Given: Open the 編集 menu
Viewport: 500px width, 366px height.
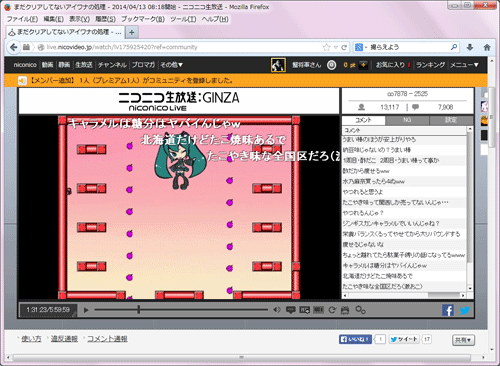Looking at the screenshot, I should pyautogui.click(x=54, y=19).
